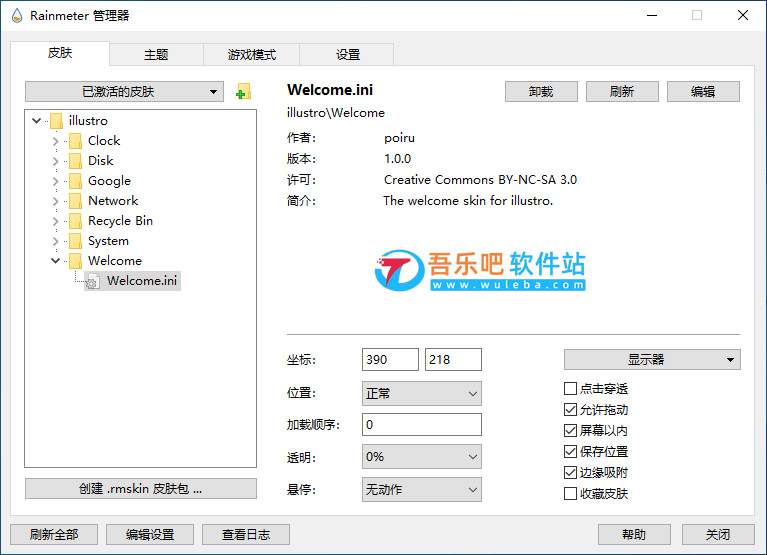The width and height of the screenshot is (767, 555).
Task: Click the path text 'illustro\Welcome'
Action: pyautogui.click(x=336, y=113)
